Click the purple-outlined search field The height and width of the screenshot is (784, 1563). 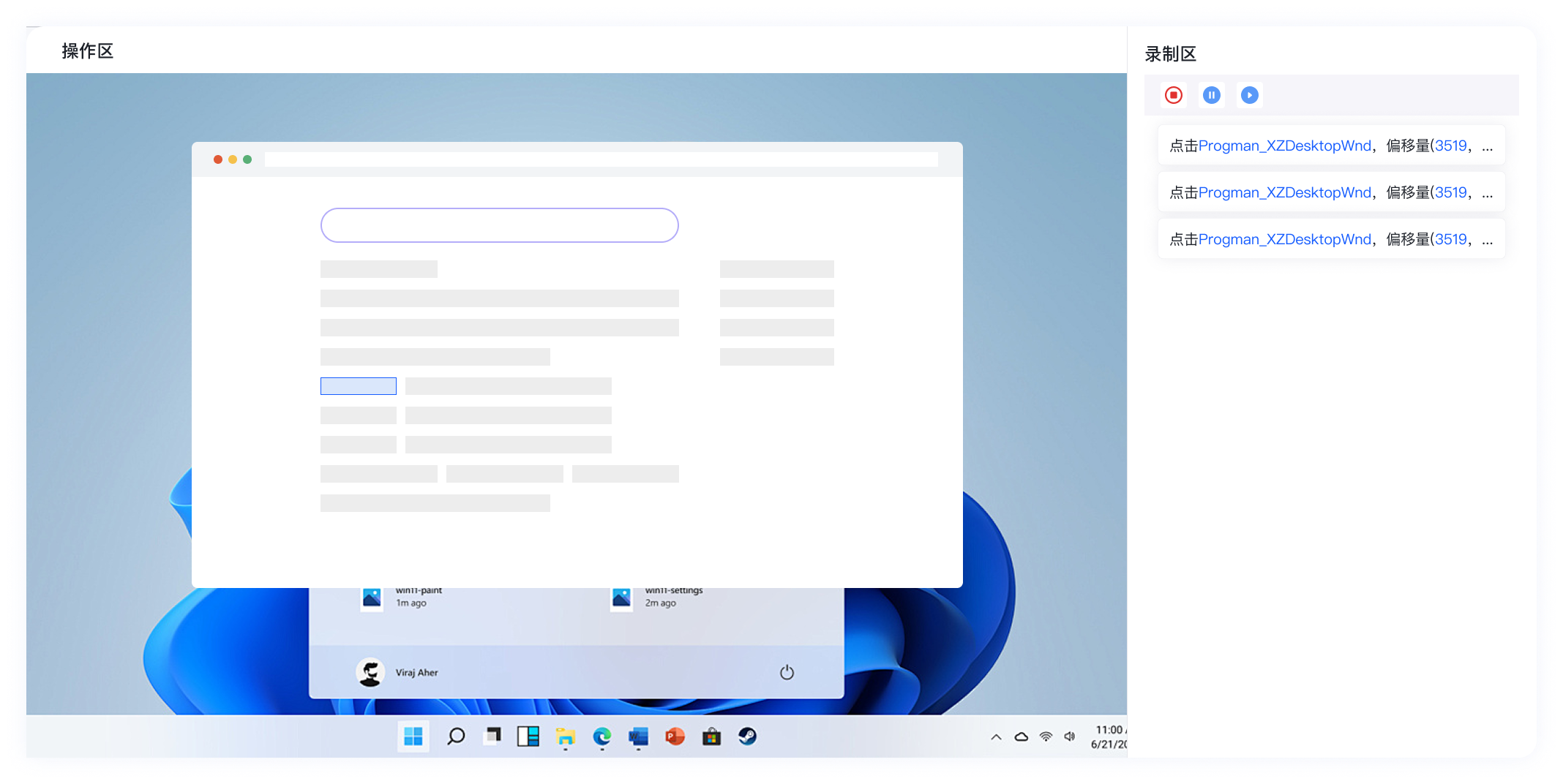pyautogui.click(x=499, y=225)
